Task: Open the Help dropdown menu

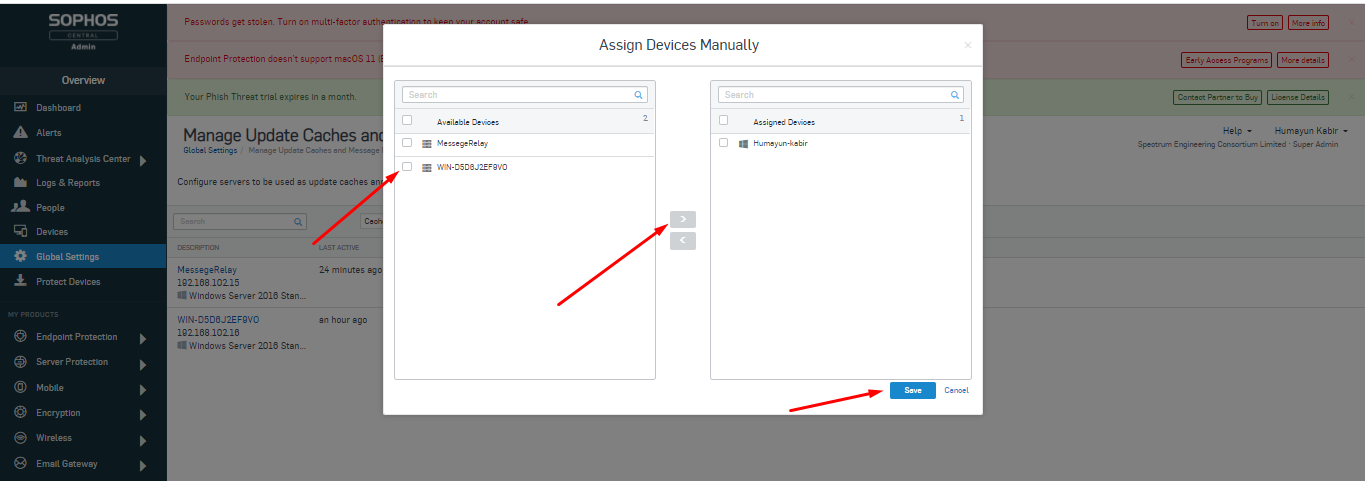Action: pos(1237,131)
